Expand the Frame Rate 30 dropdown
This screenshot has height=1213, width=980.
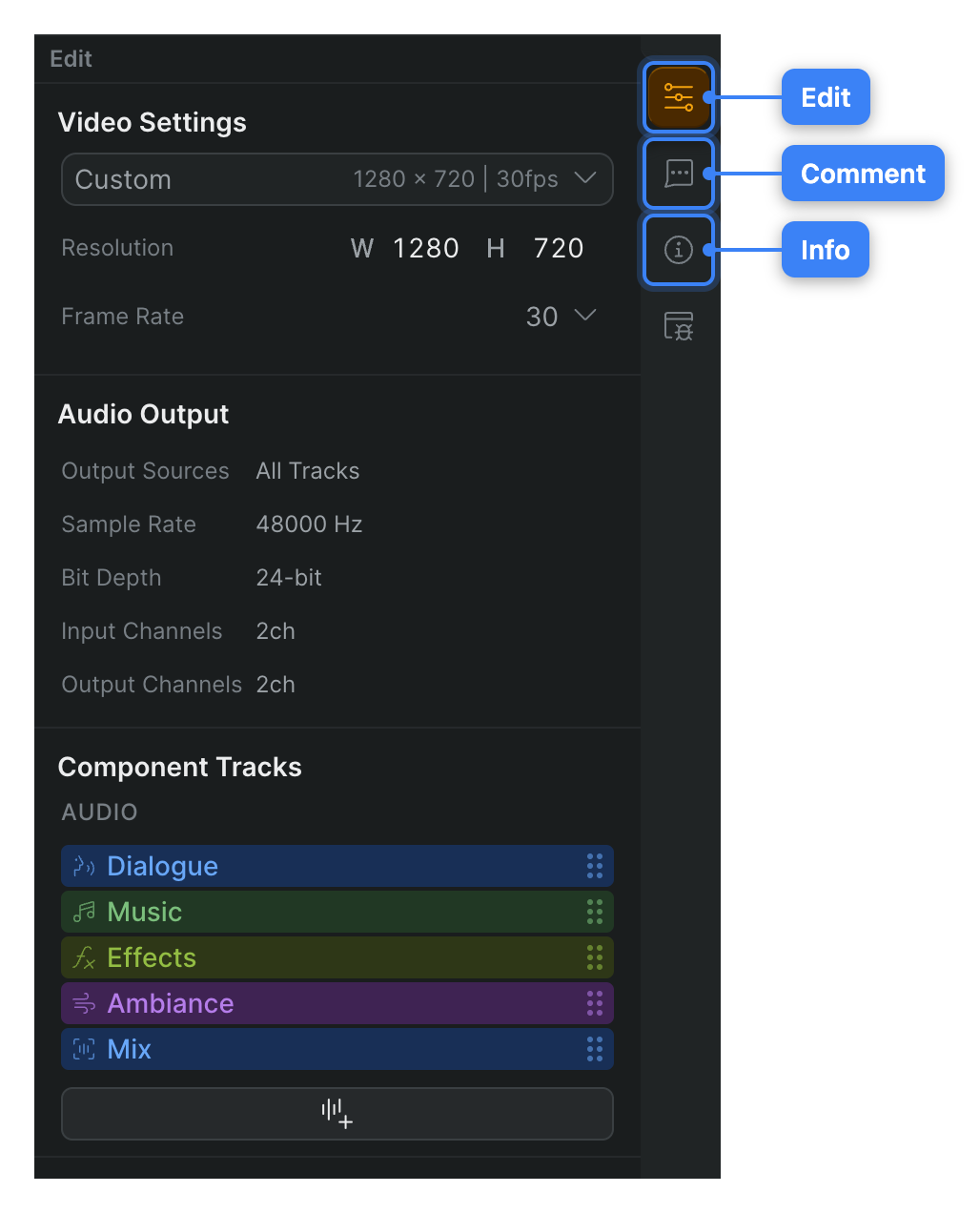(561, 316)
